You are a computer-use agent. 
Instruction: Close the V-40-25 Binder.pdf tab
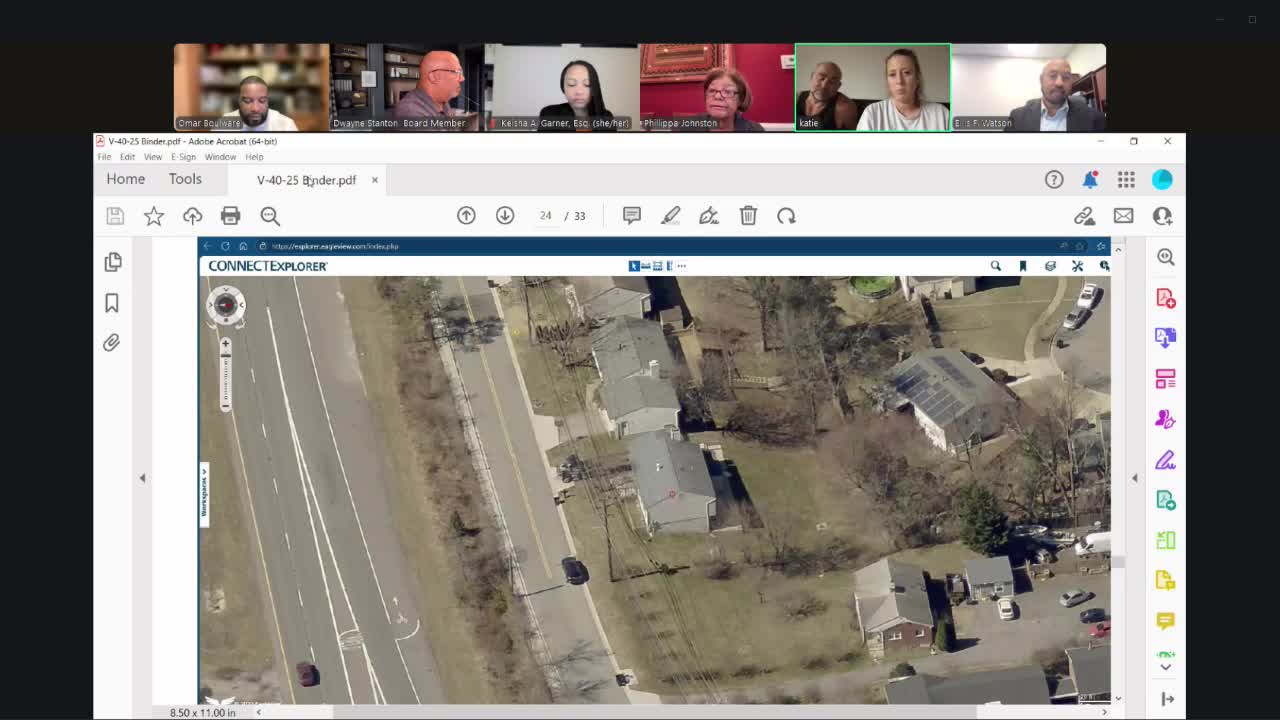pos(375,180)
